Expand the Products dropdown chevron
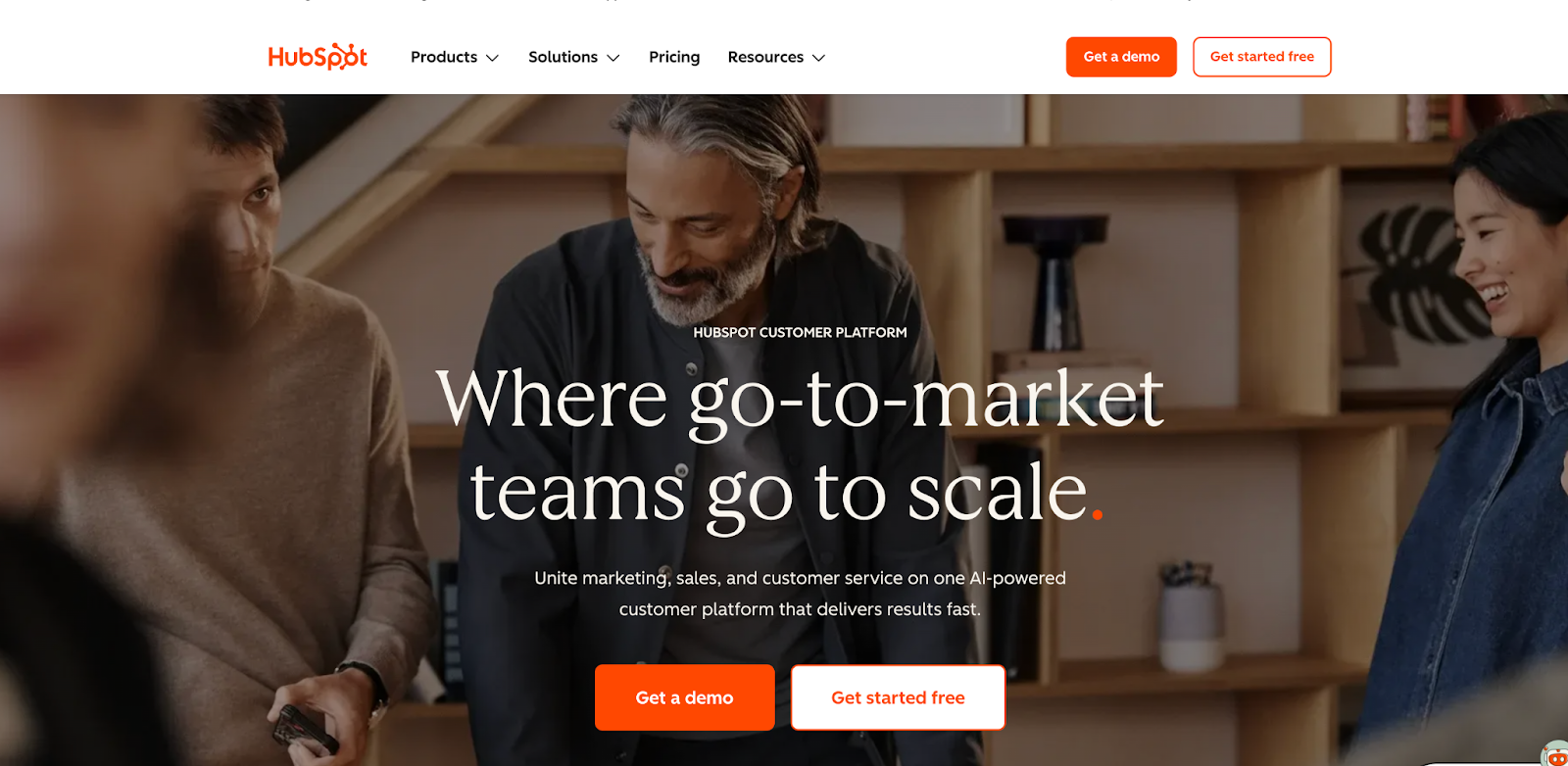 [493, 58]
